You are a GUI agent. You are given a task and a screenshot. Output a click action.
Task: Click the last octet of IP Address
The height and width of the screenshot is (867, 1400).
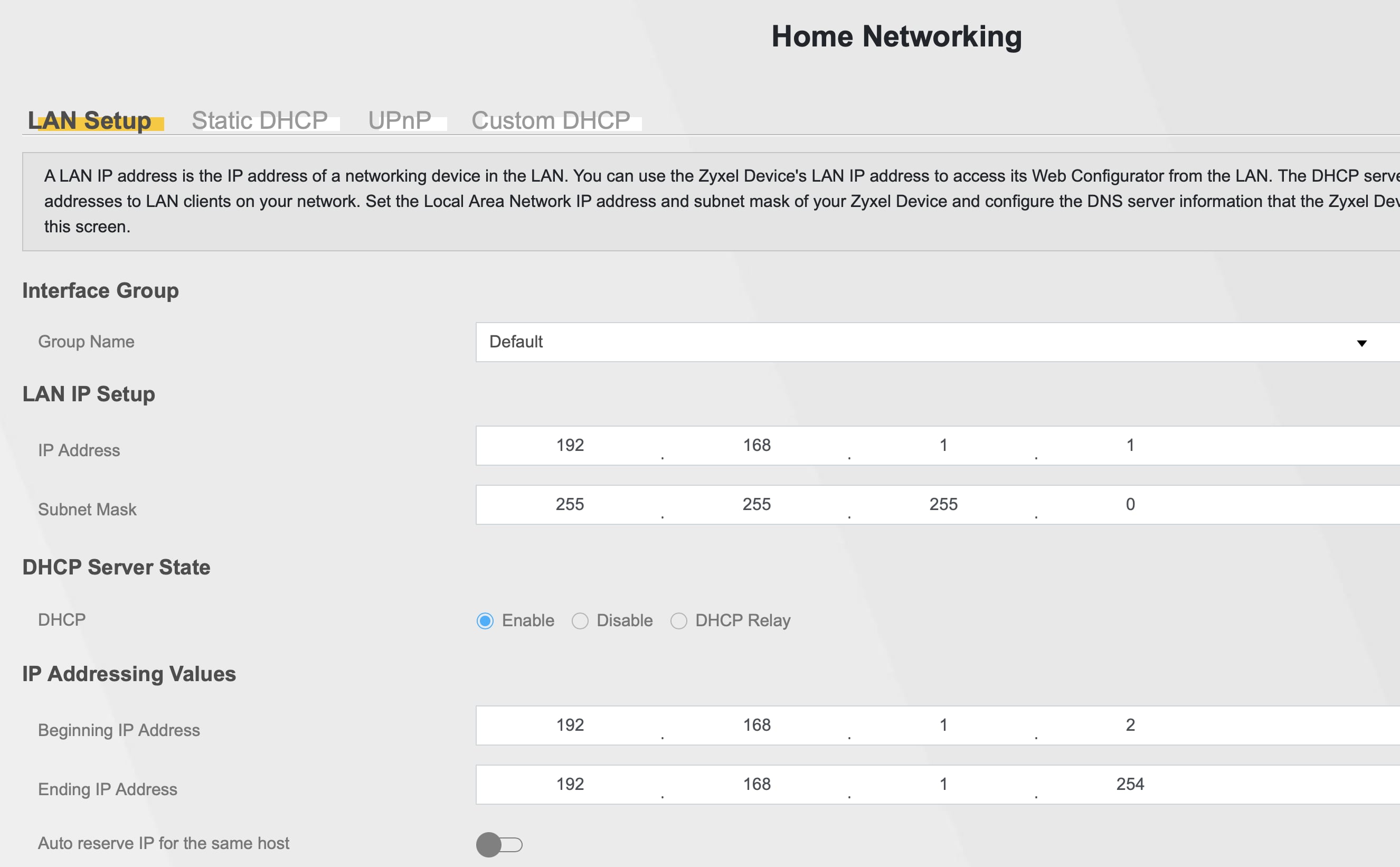(1130, 446)
